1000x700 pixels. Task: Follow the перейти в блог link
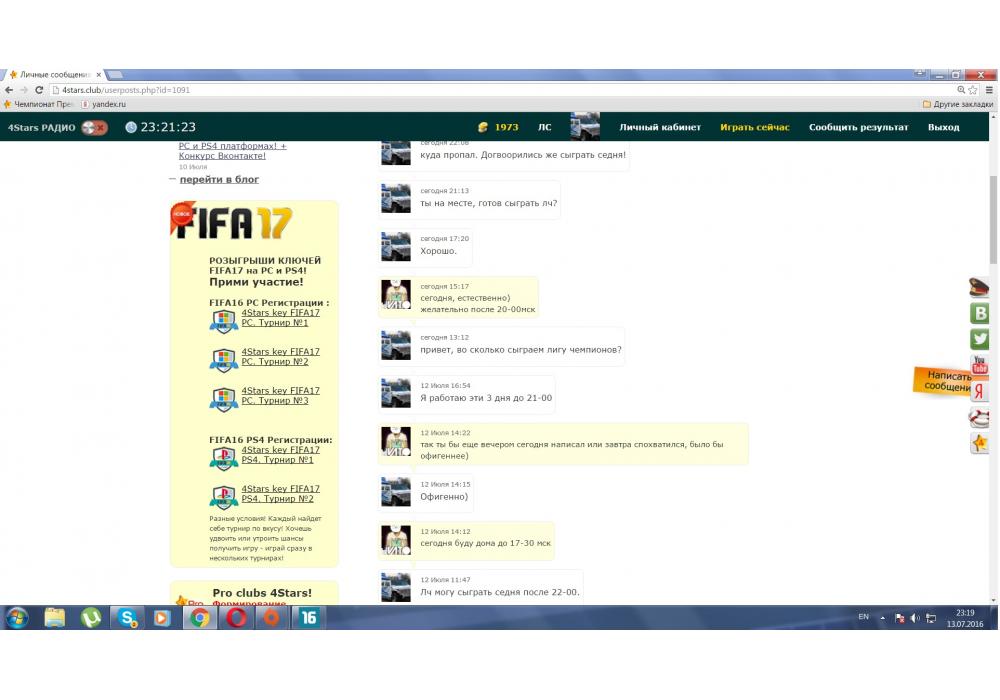(x=219, y=179)
